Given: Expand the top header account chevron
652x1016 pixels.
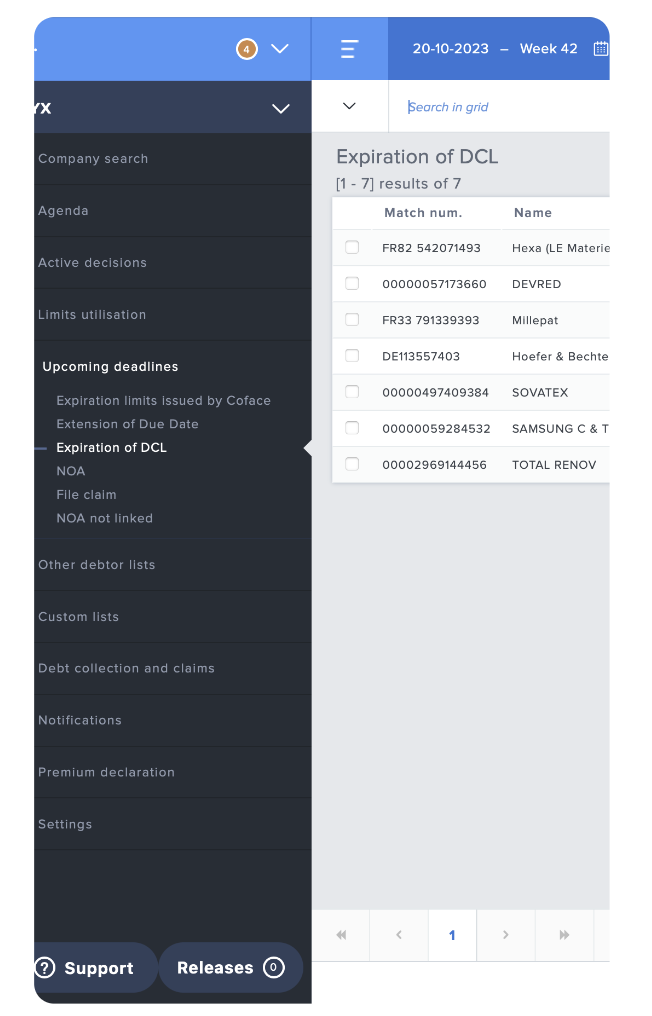Looking at the screenshot, I should (280, 48).
